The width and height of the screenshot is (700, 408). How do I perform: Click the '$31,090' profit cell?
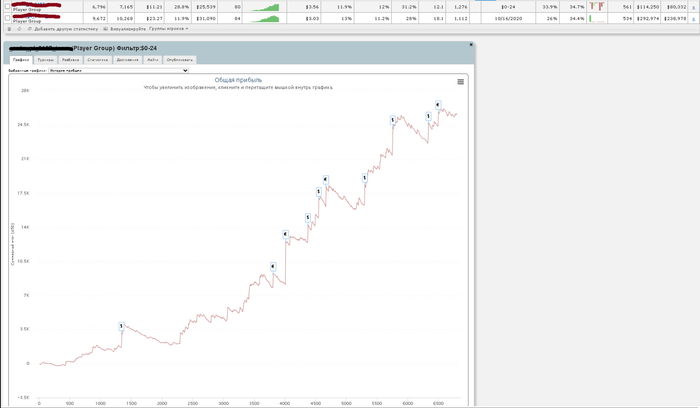coord(206,19)
